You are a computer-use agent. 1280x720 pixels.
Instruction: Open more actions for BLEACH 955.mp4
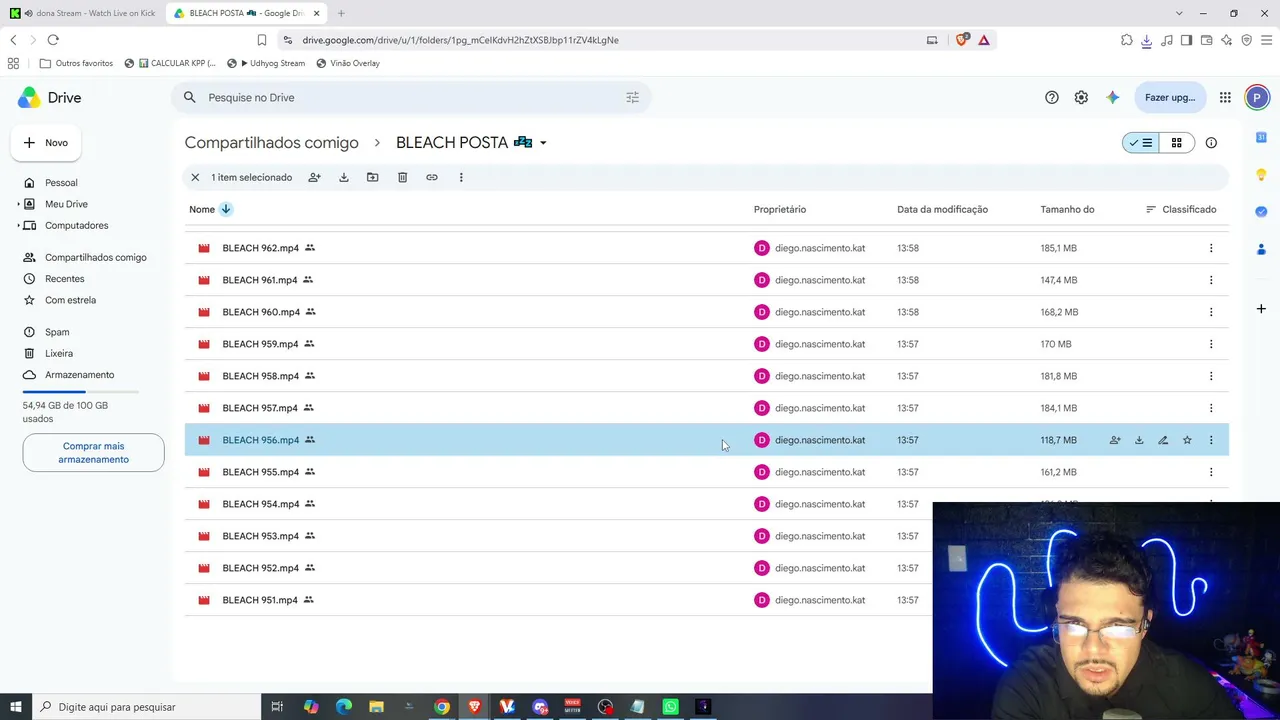(x=1211, y=472)
